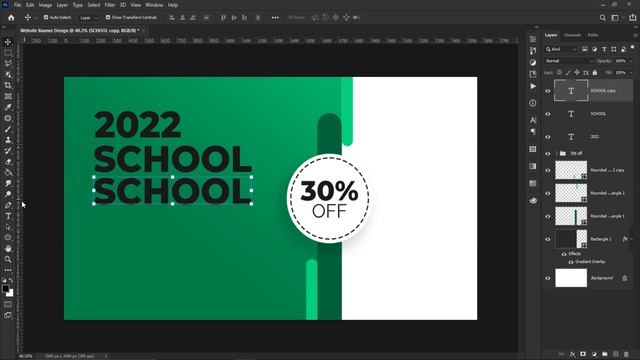Click the foreground color swatch
This screenshot has width=640, height=360.
tap(5, 289)
